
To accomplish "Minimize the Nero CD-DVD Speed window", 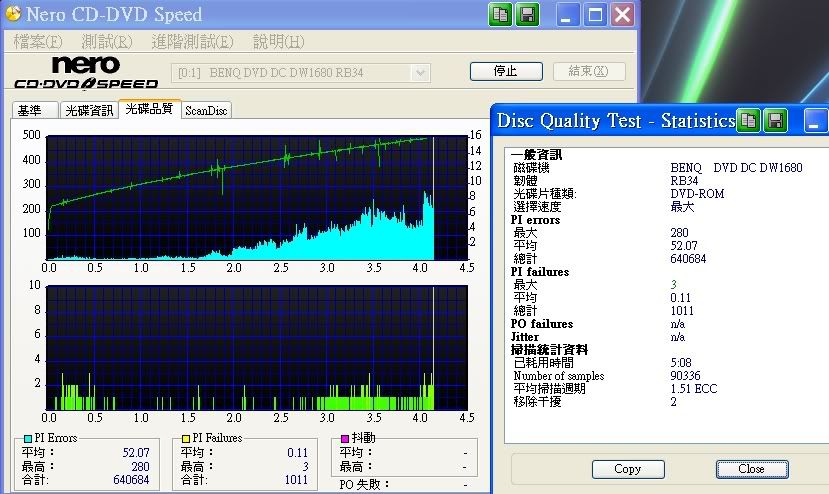I will pos(566,15).
